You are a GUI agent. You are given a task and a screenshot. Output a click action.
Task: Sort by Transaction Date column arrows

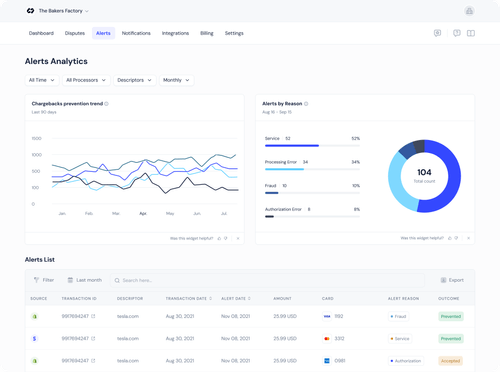[211, 298]
